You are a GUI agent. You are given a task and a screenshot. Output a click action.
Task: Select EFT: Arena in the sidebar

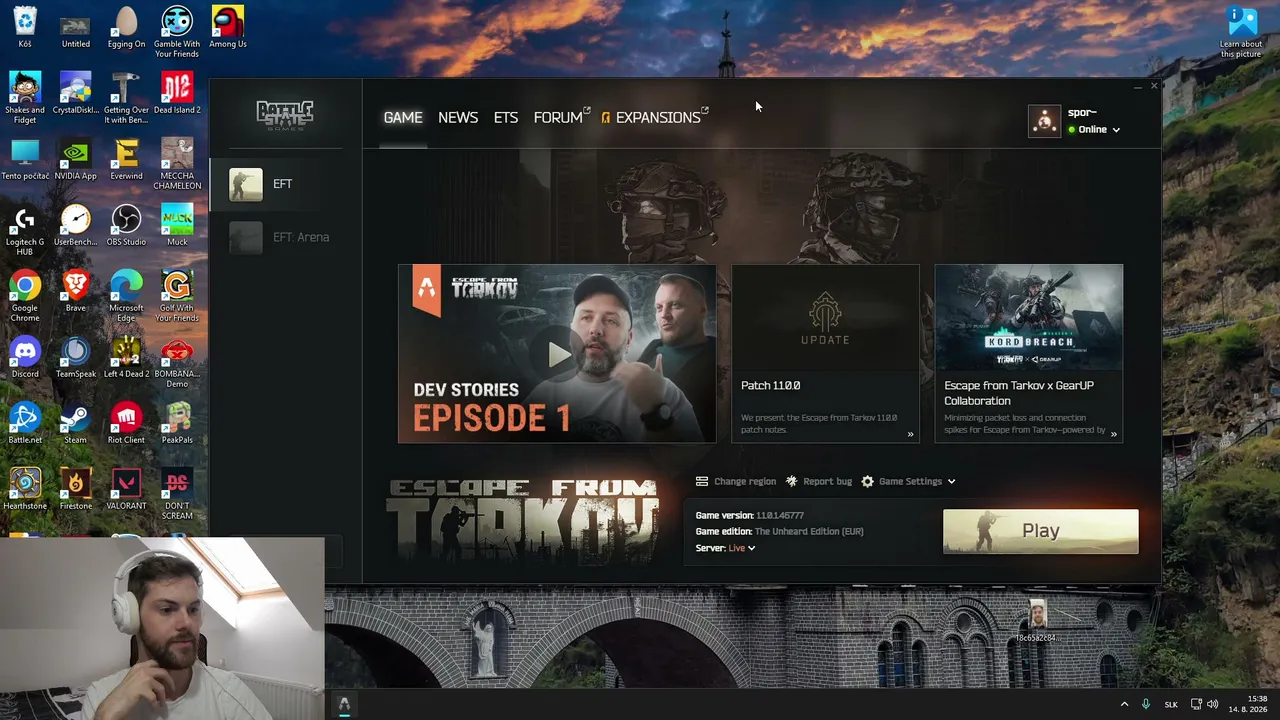[x=285, y=237]
